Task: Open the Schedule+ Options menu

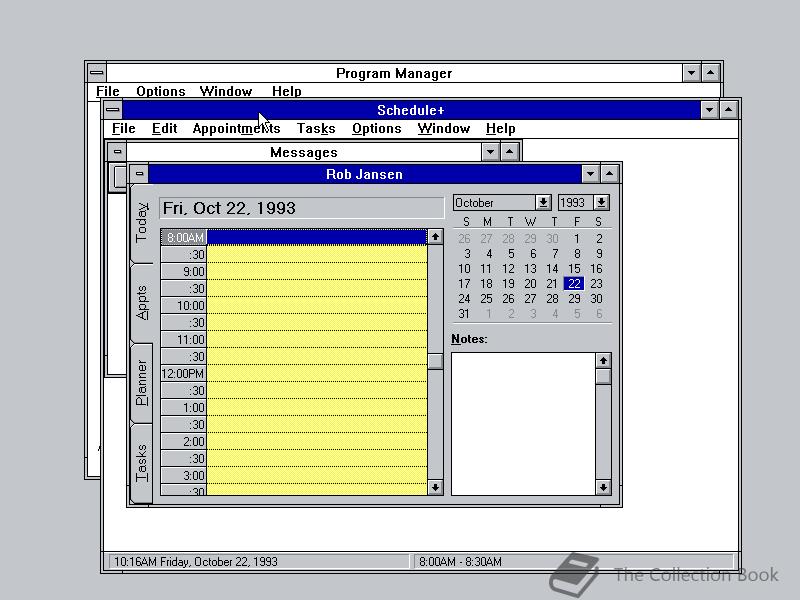Action: pyautogui.click(x=377, y=129)
